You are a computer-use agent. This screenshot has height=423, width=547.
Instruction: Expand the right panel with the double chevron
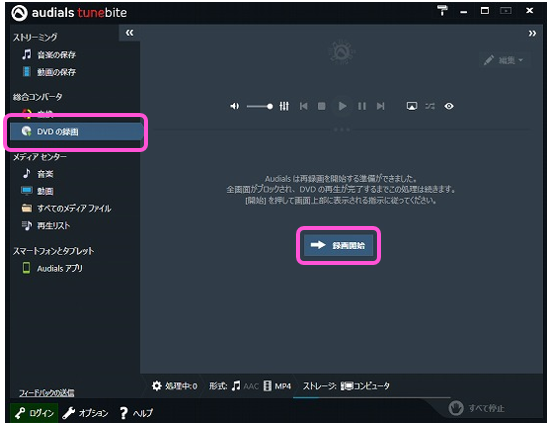tap(532, 33)
